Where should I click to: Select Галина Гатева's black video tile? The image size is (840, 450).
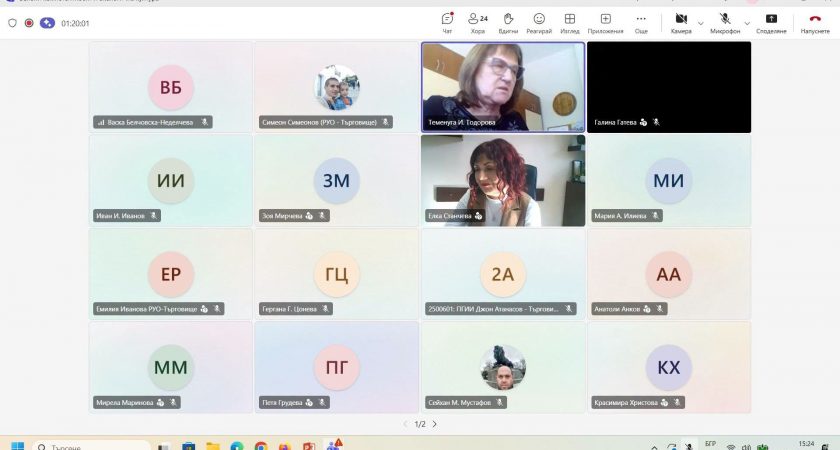669,87
